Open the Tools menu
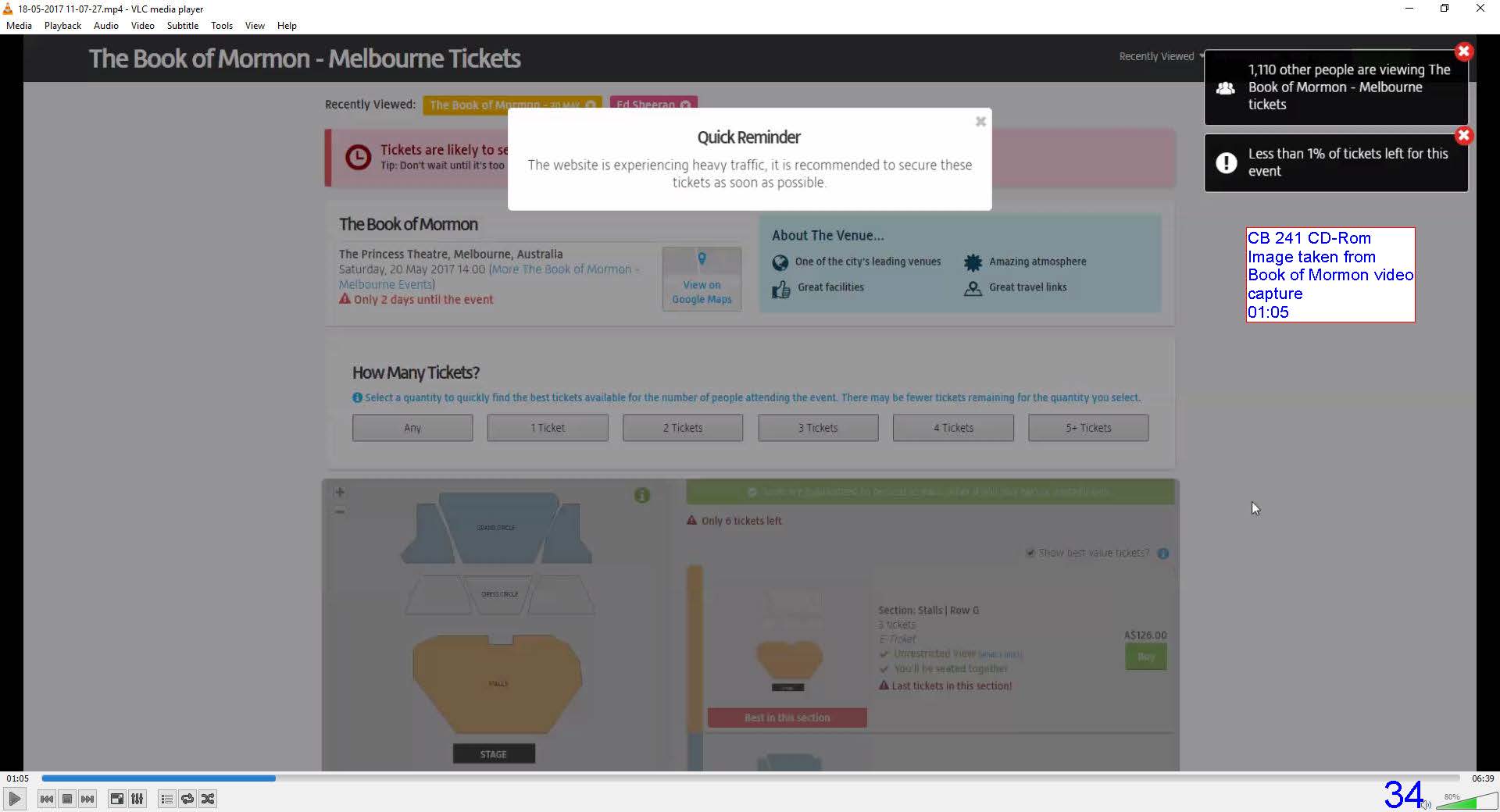The width and height of the screenshot is (1500, 812). pyautogui.click(x=222, y=26)
